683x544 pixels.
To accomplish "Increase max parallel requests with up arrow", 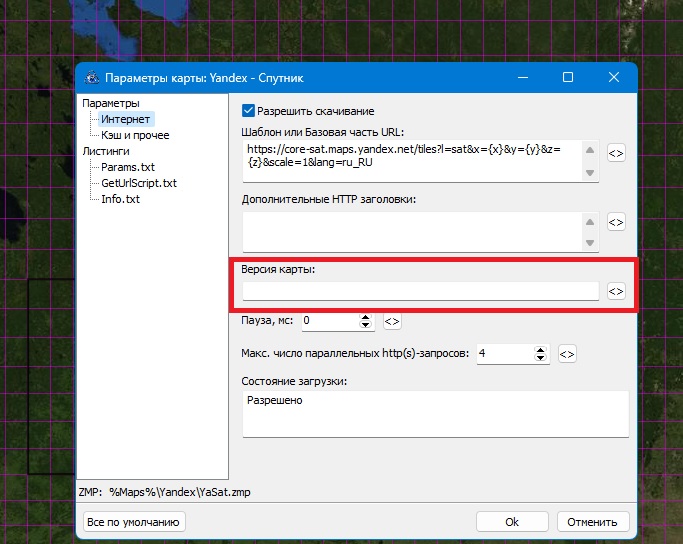I will [541, 349].
